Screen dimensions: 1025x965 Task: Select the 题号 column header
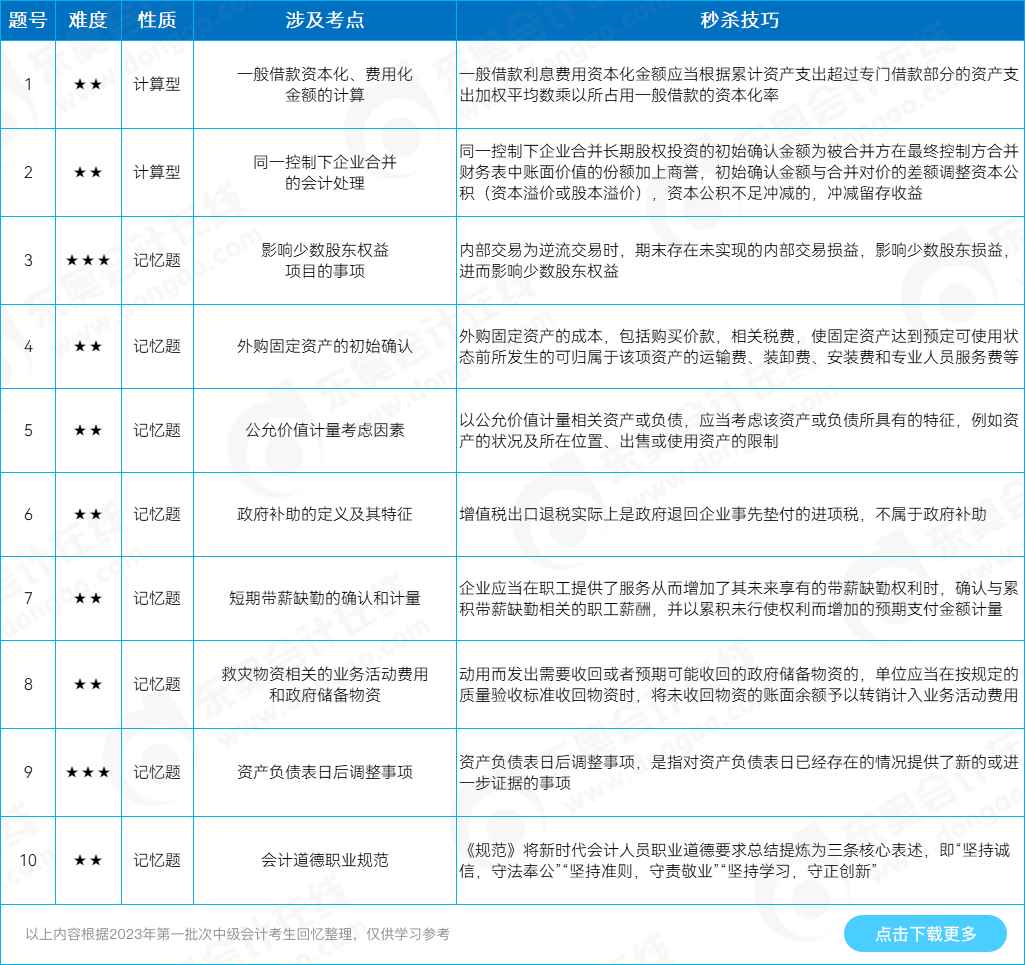coord(29,20)
